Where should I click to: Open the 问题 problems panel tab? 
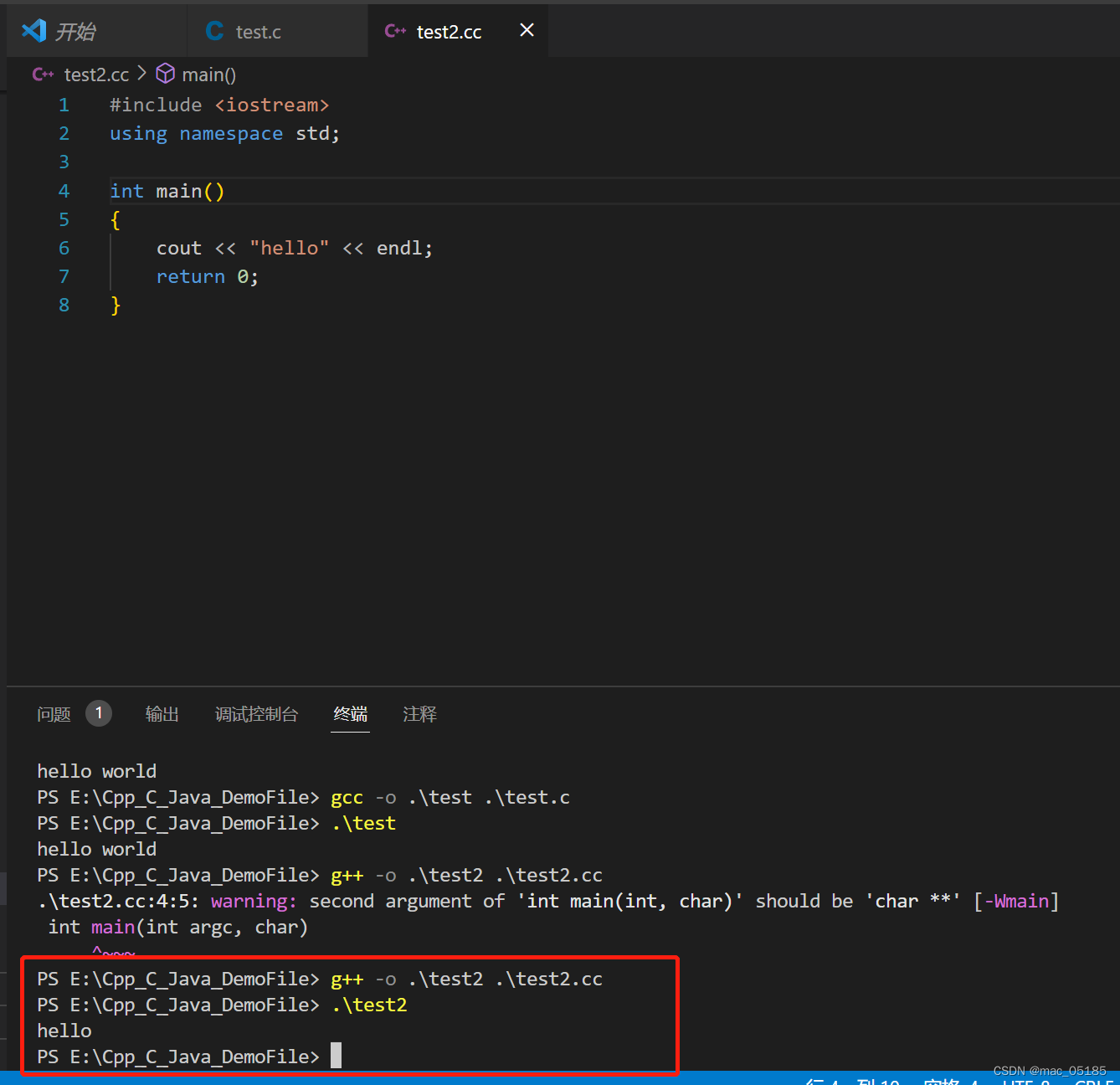(54, 714)
